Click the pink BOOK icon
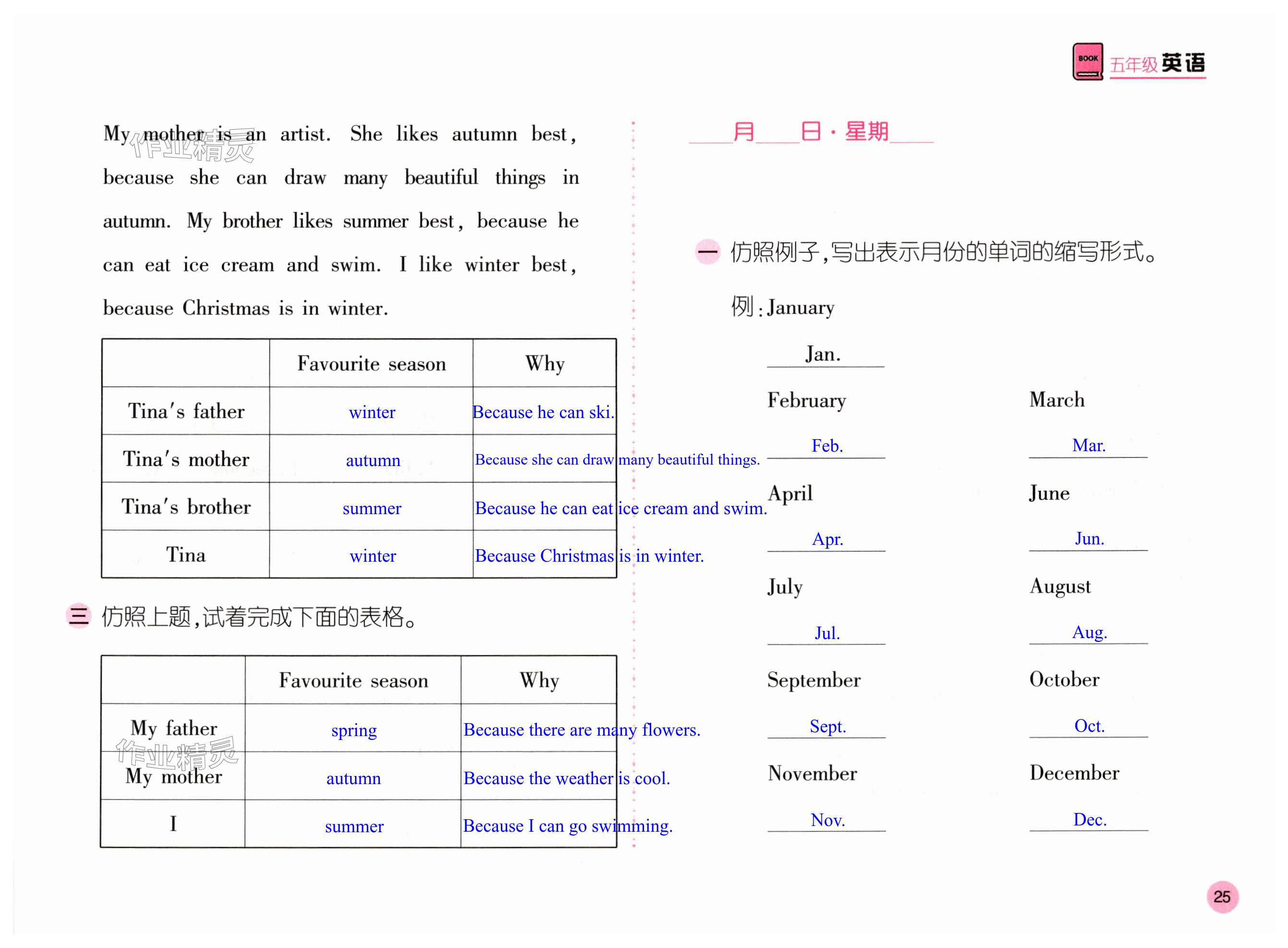Viewport: 1288px width, 948px height. tap(1087, 62)
